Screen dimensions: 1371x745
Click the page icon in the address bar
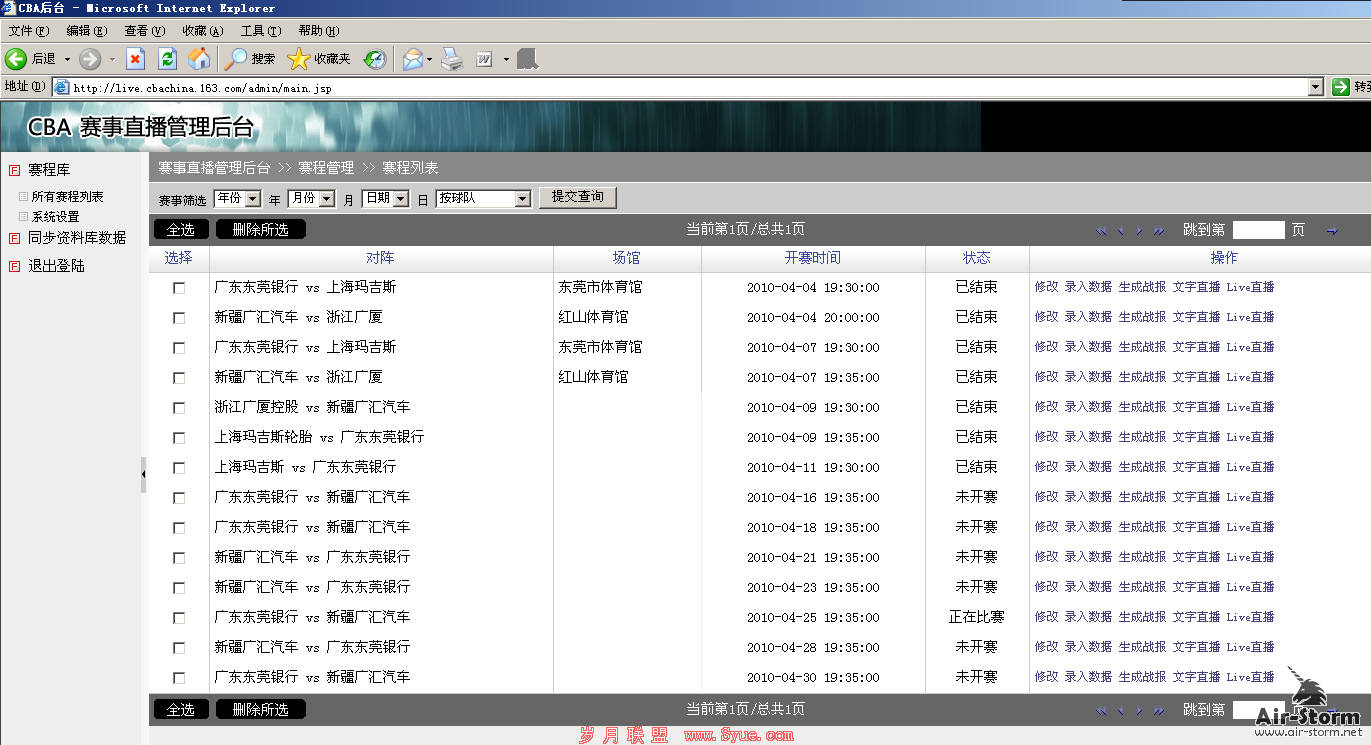click(62, 88)
